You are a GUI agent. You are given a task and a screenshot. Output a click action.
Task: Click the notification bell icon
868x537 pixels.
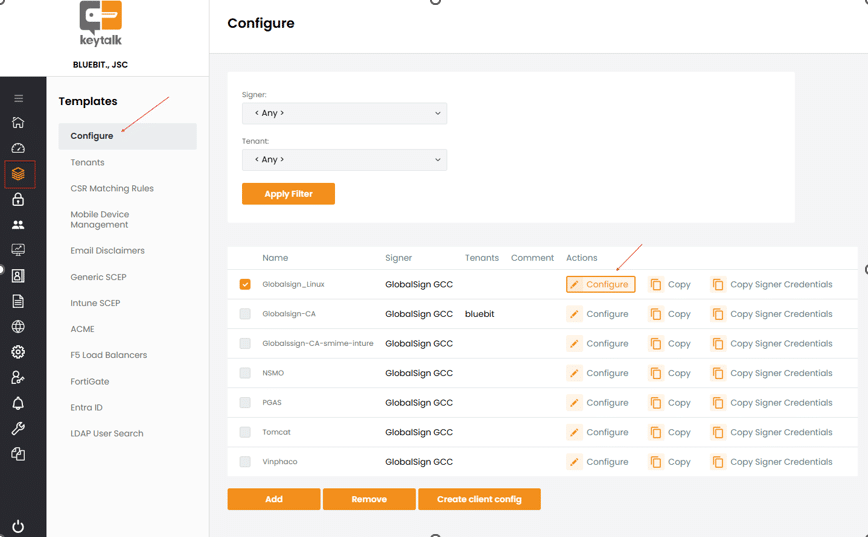tap(18, 403)
